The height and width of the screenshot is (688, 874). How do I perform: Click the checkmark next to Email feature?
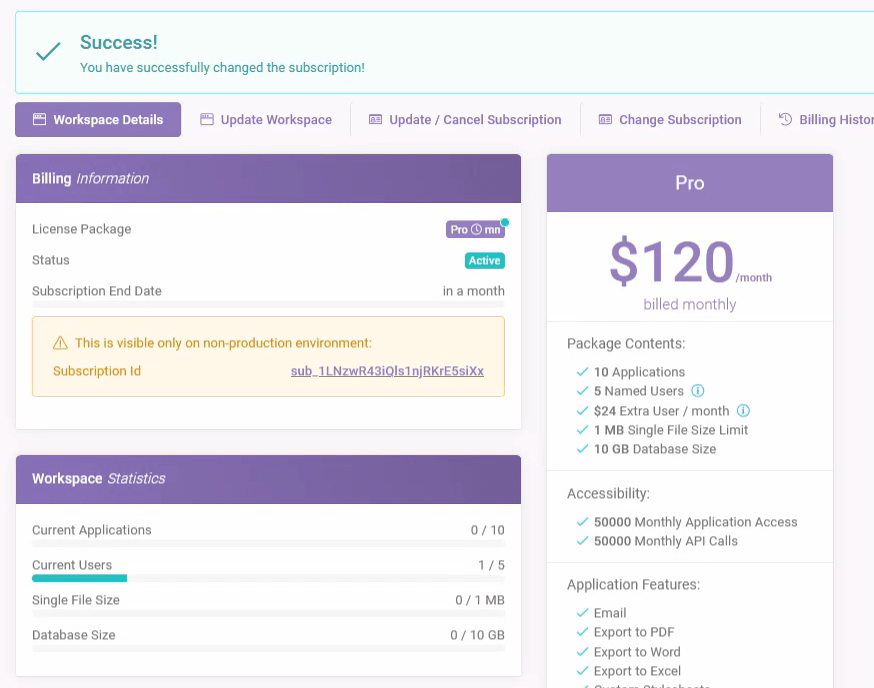[582, 613]
